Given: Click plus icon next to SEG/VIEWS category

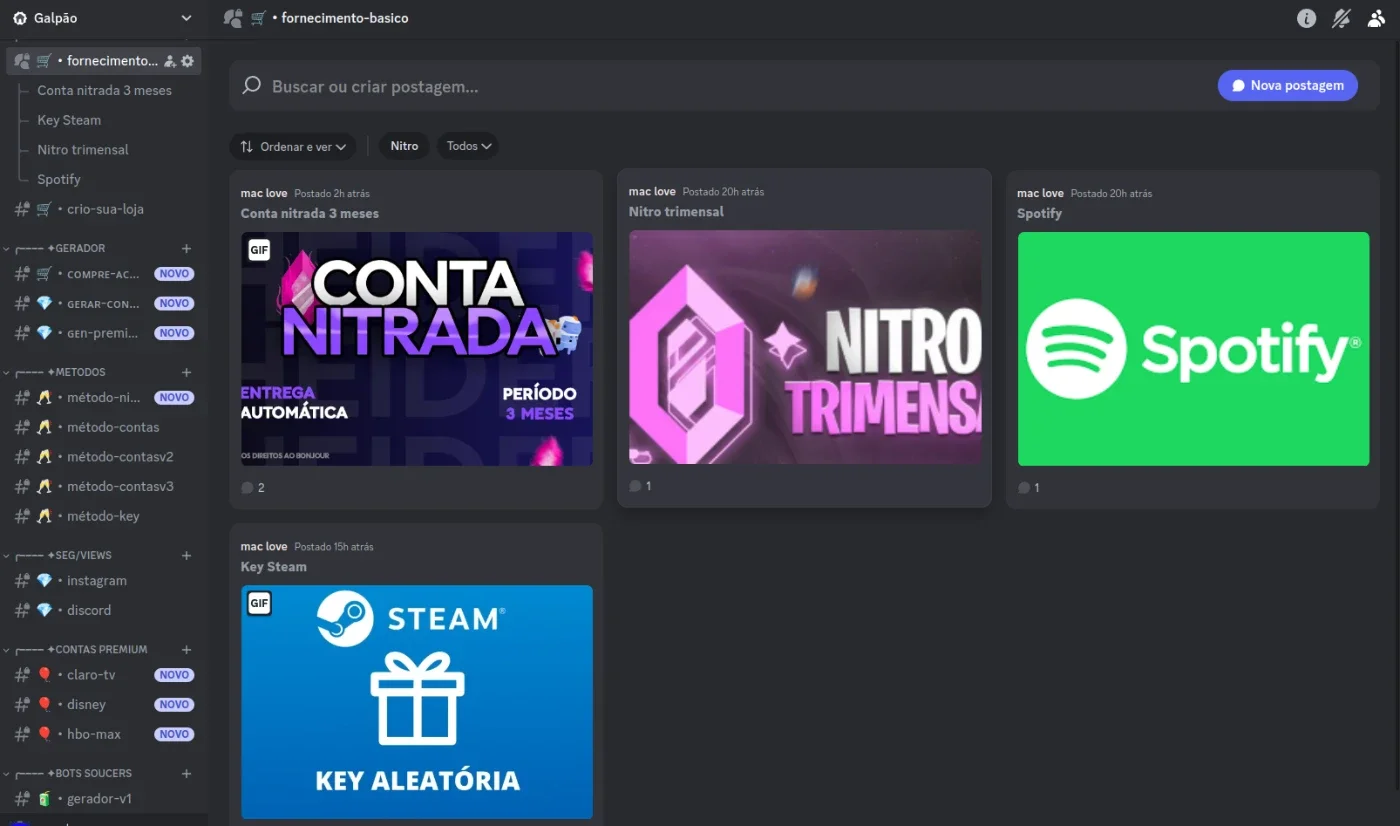Looking at the screenshot, I should [x=186, y=555].
